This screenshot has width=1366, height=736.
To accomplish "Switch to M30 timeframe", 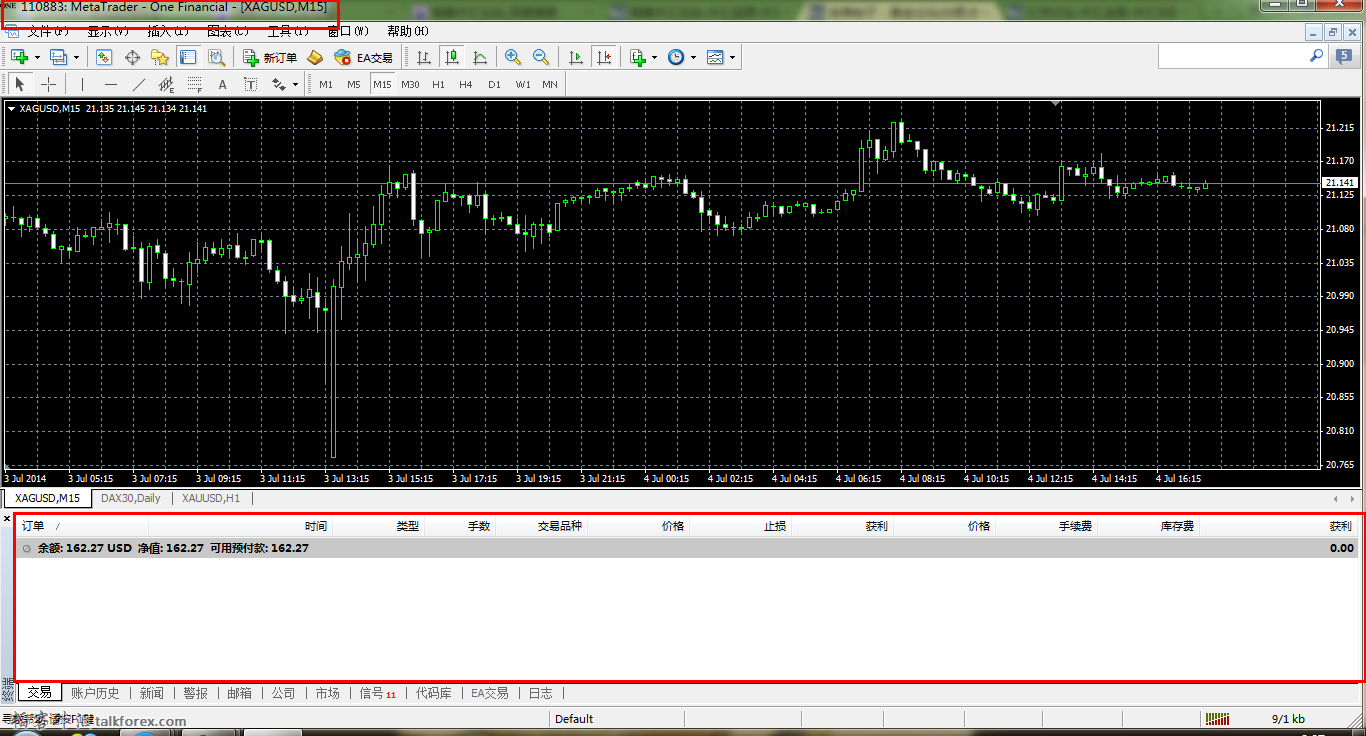I will coord(410,84).
